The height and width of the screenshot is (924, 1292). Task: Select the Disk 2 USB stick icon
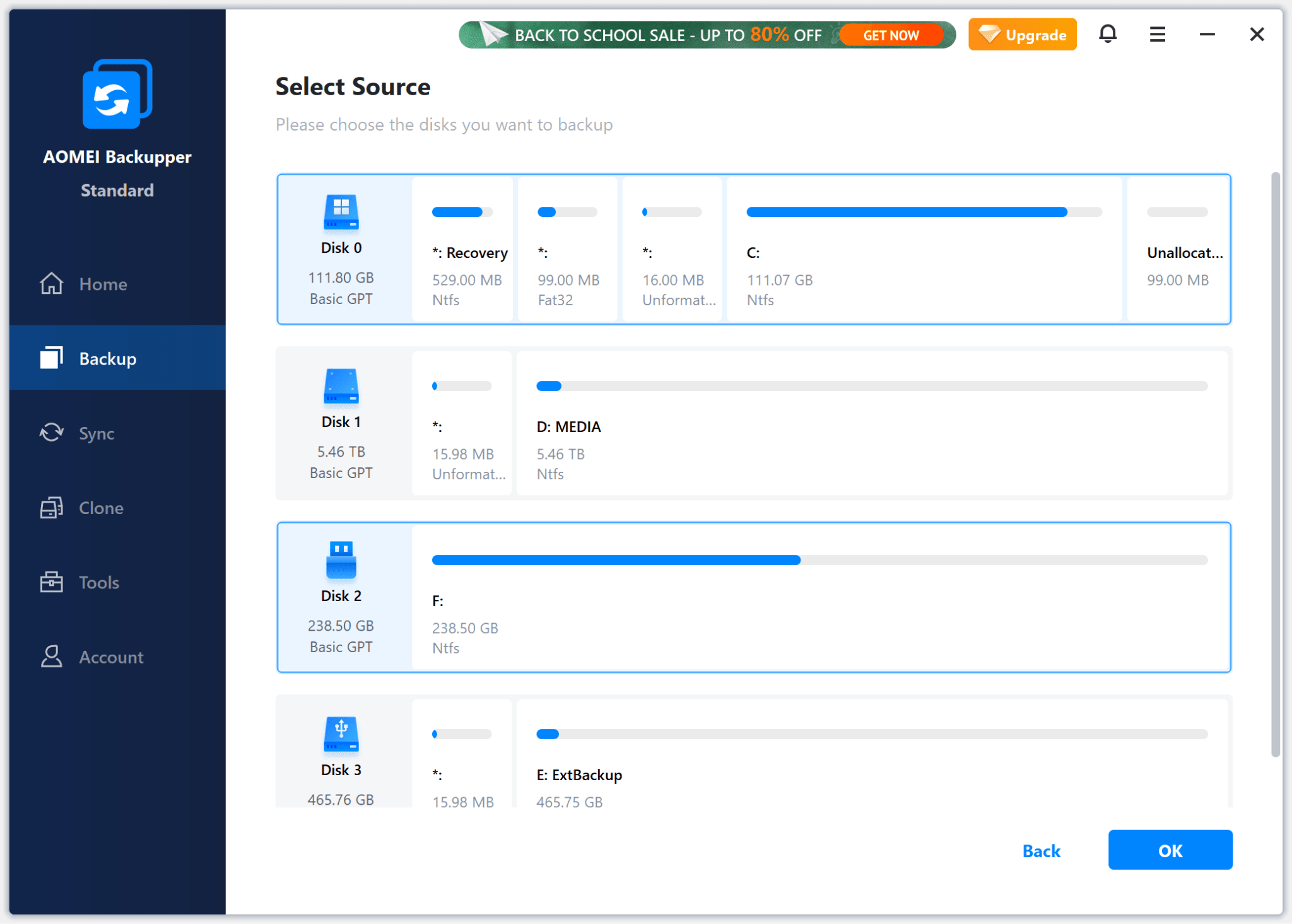click(x=341, y=560)
